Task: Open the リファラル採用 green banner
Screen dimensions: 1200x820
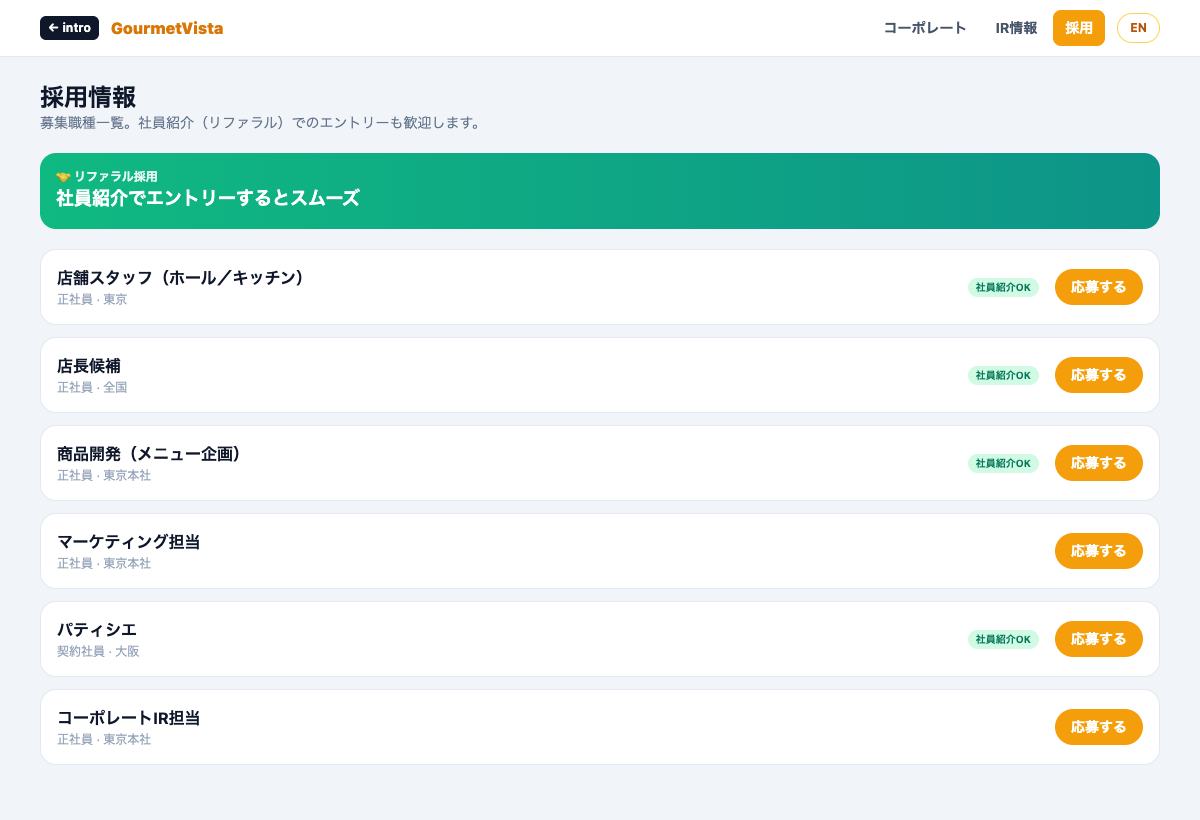Action: [x=600, y=191]
